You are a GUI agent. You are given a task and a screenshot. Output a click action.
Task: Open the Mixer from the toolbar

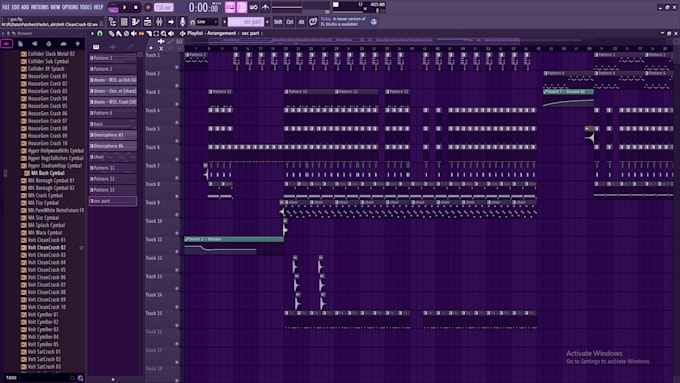pyautogui.click(x=159, y=22)
